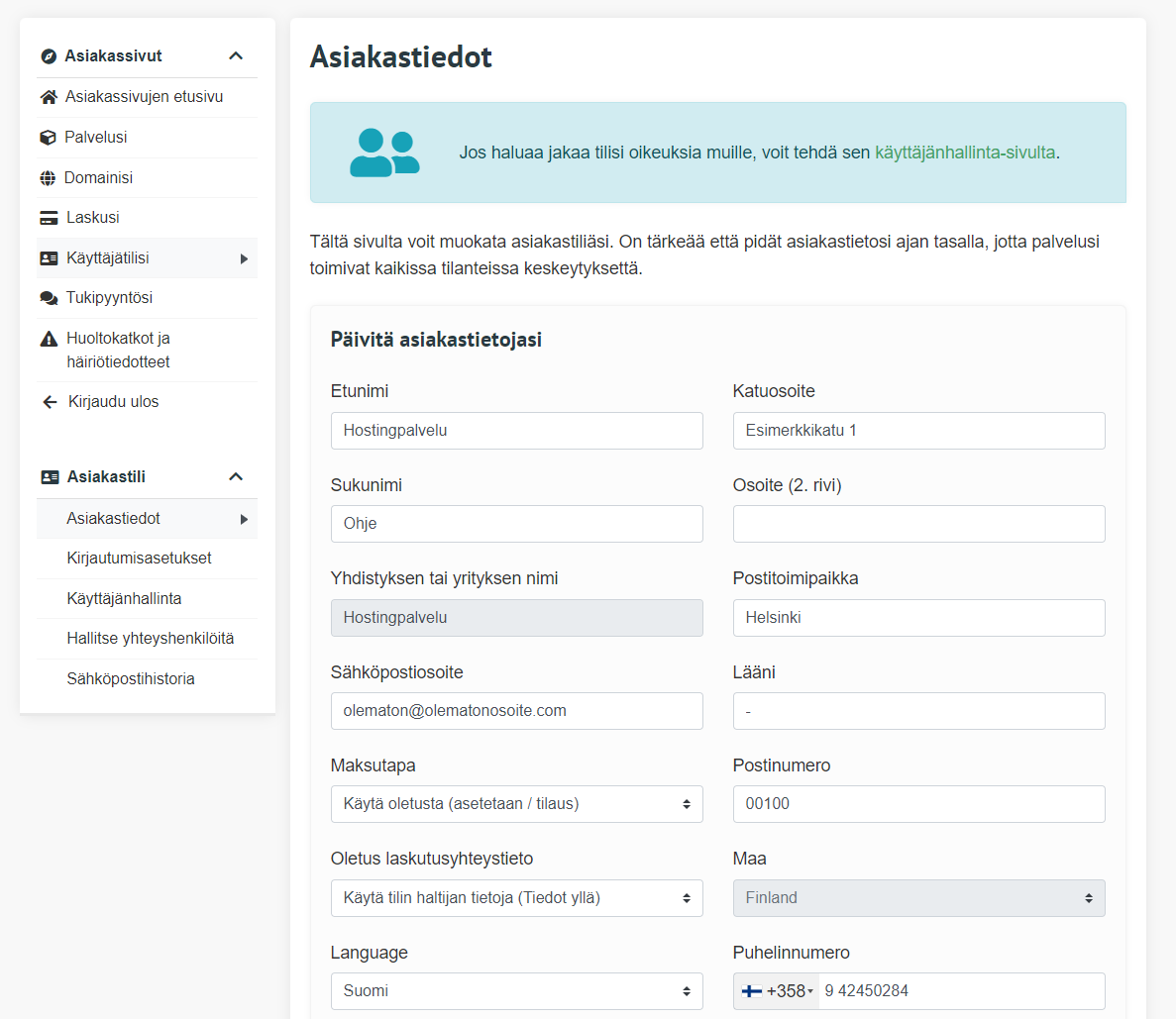Click the Postitoimipaikka field

pos(918,618)
